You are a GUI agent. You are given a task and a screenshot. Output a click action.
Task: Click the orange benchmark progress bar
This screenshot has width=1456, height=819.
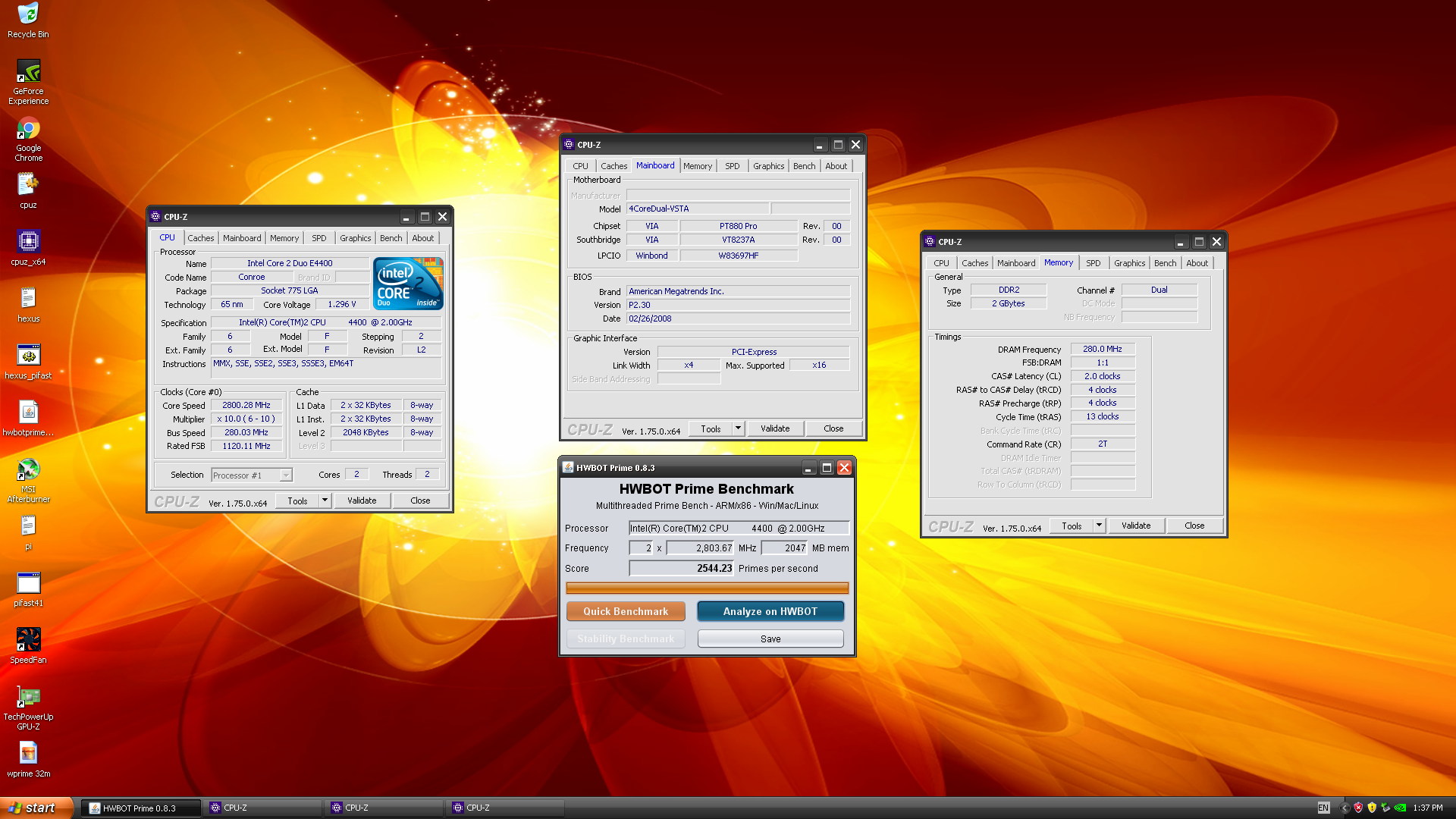[707, 588]
